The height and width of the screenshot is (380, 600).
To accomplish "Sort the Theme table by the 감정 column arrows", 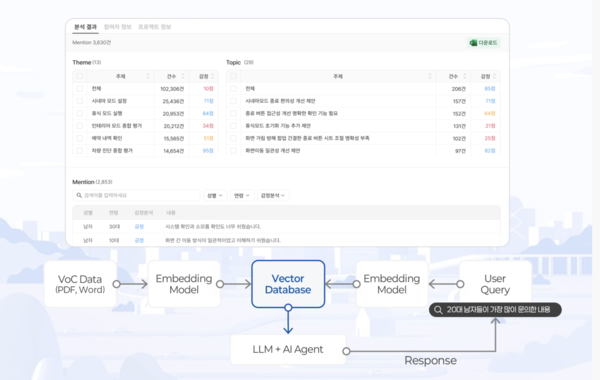I will [x=213, y=77].
